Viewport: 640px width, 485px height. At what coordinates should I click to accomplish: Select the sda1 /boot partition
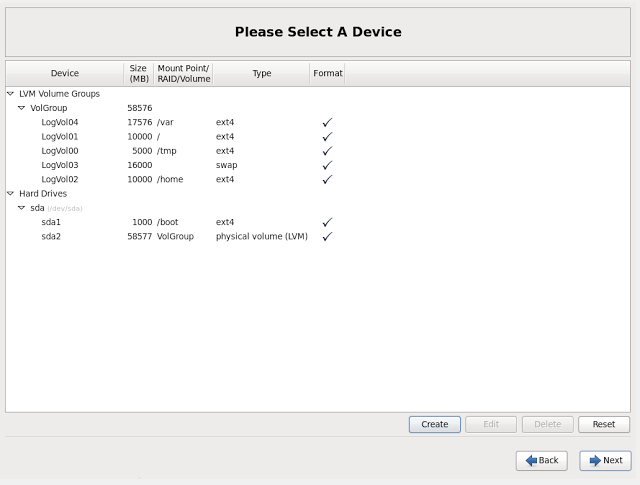coord(51,222)
